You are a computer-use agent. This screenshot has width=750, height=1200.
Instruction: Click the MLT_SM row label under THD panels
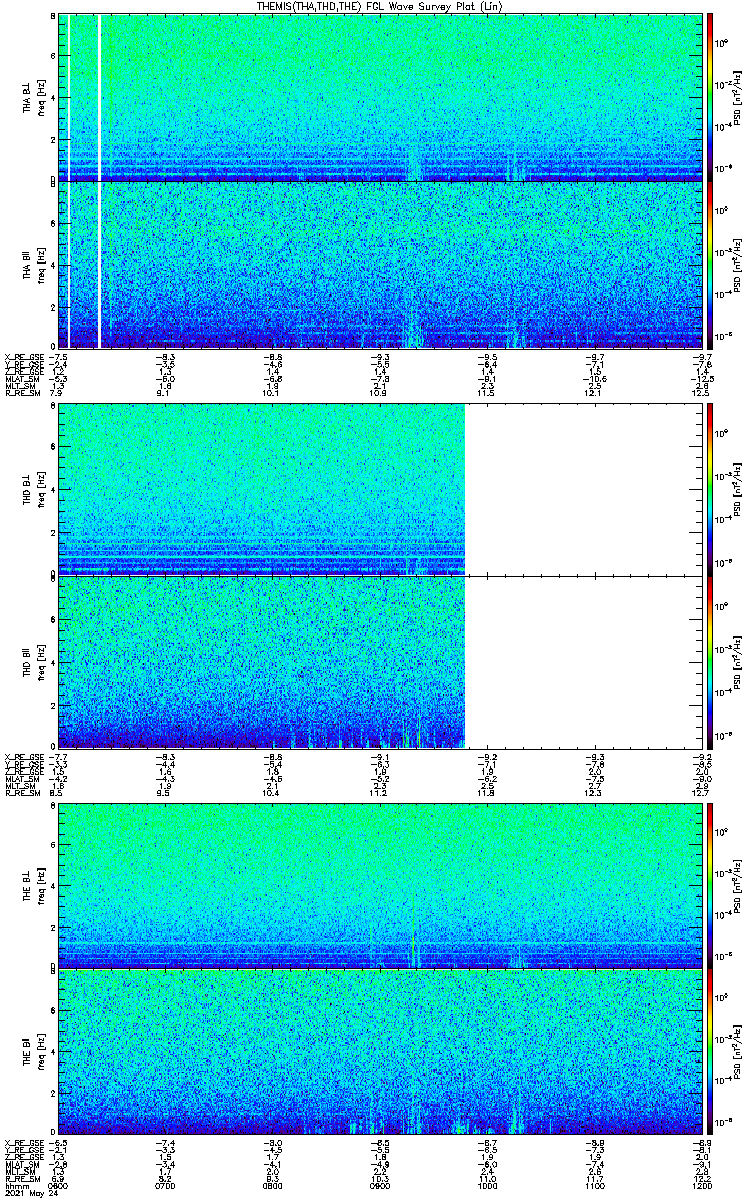[19, 784]
